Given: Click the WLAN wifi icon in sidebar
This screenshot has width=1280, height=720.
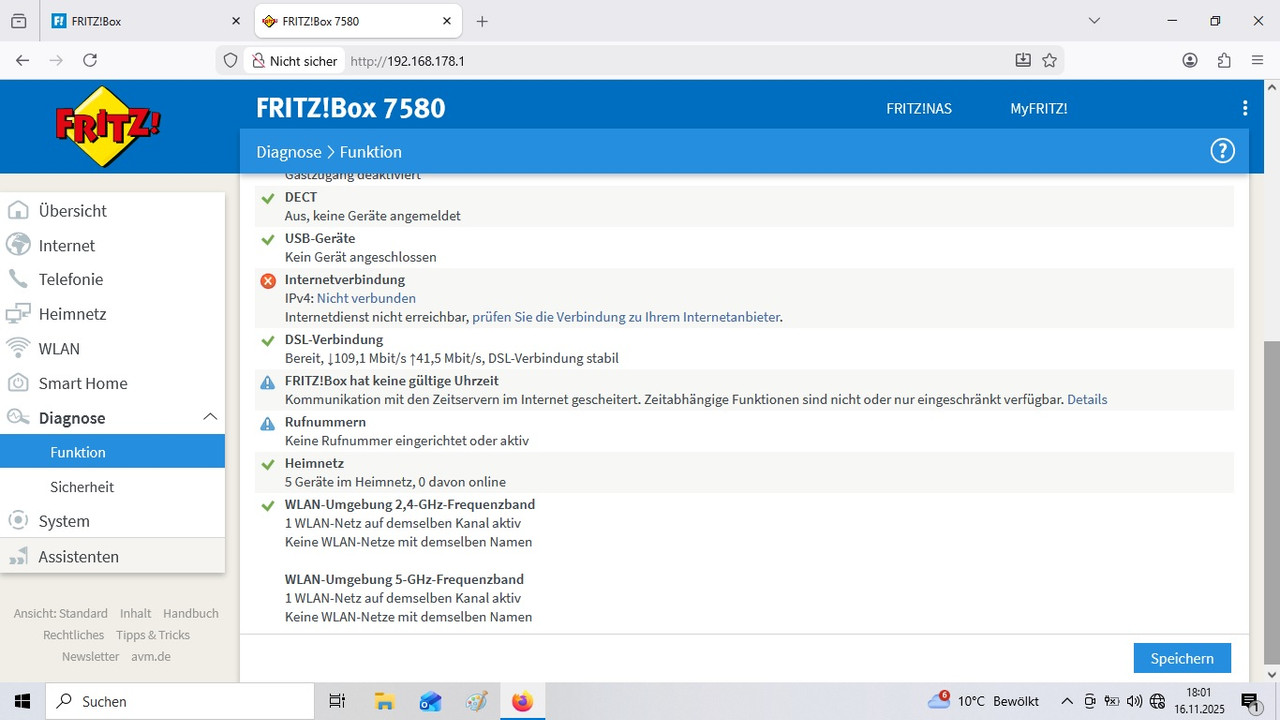Looking at the screenshot, I should [18, 348].
